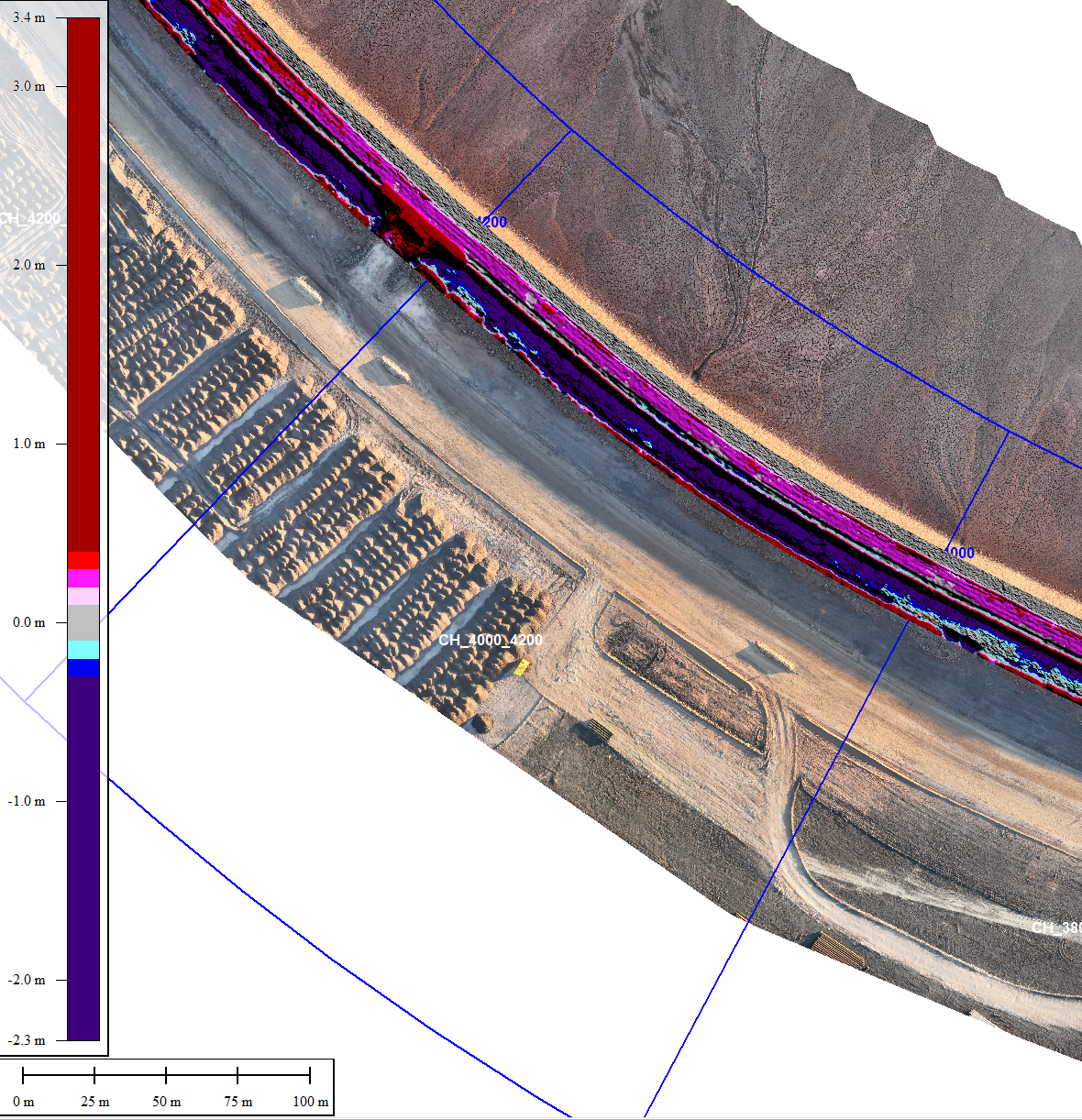1082x1120 pixels.
Task: Click the CH_4000_4200 map label
Action: pyautogui.click(x=491, y=640)
